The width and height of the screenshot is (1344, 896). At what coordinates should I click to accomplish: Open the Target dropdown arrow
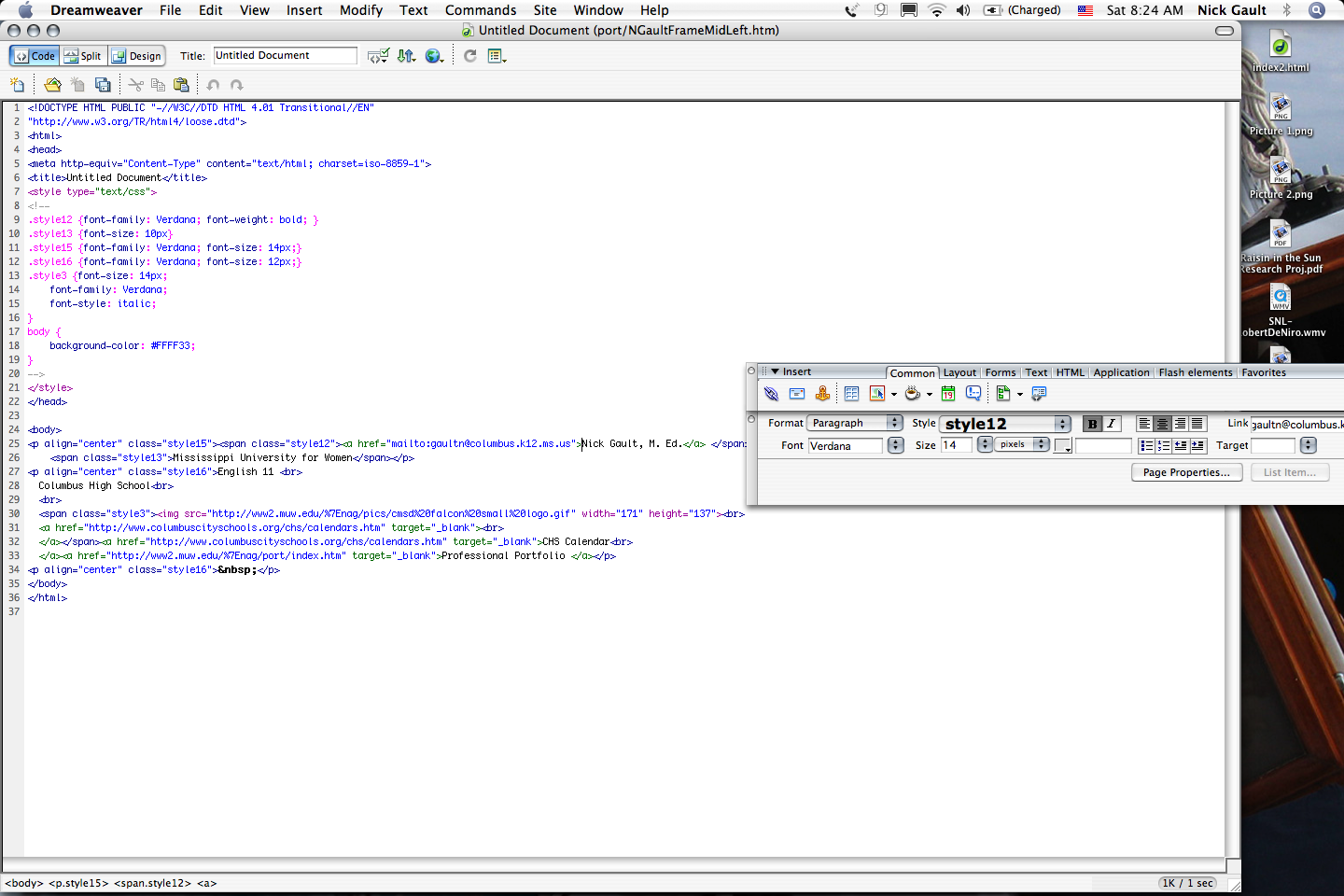pyautogui.click(x=1309, y=445)
